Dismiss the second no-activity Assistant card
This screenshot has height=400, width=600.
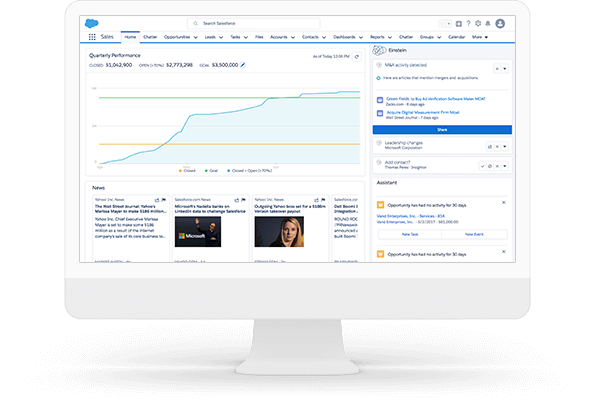point(504,251)
